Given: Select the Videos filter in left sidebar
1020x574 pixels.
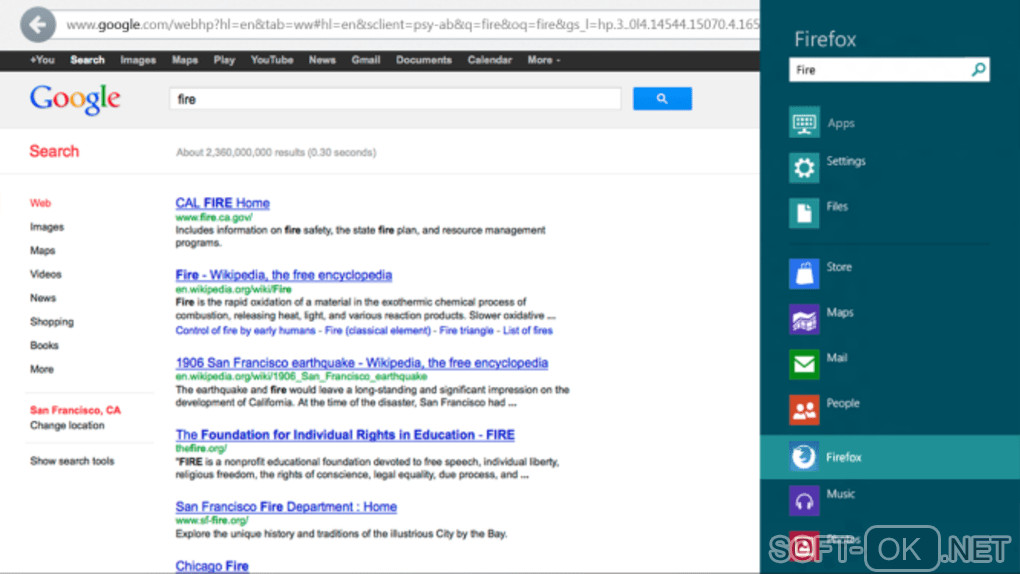Looking at the screenshot, I should (46, 275).
